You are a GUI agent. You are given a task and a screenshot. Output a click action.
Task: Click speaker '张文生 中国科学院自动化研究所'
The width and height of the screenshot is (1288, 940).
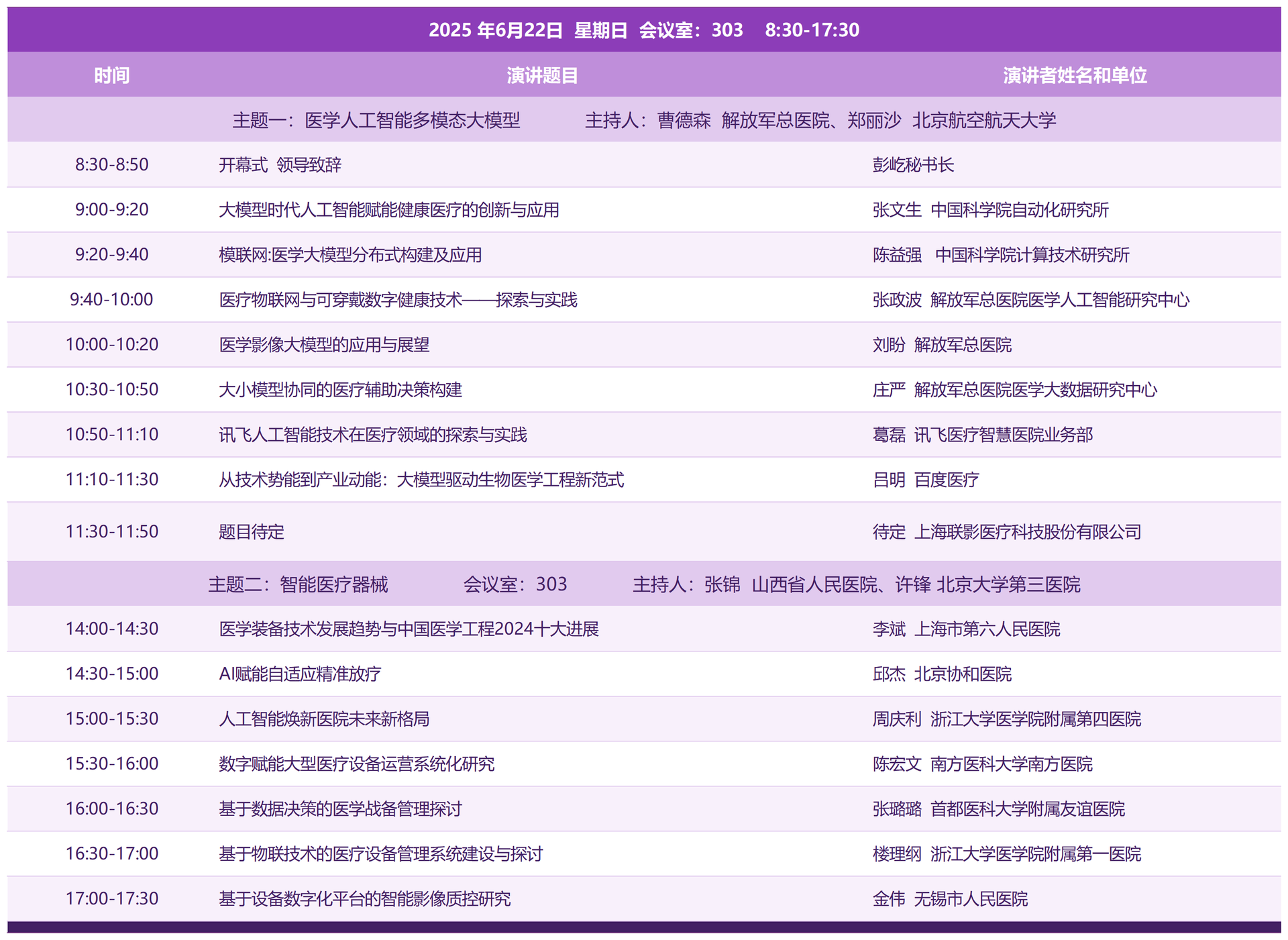[990, 209]
